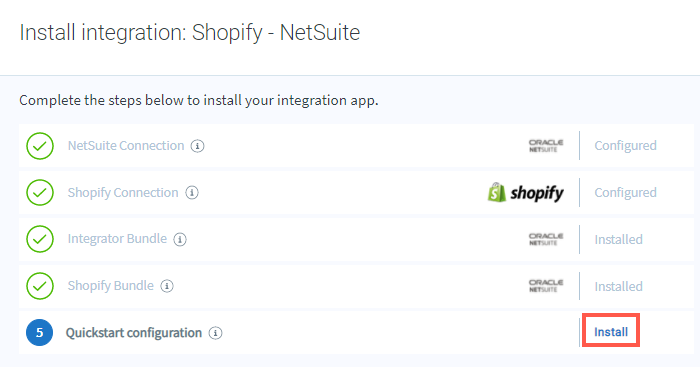The width and height of the screenshot is (700, 367).
Task: Click Oracle NetSuite logo in NetSuite Connection row
Action: click(x=546, y=146)
